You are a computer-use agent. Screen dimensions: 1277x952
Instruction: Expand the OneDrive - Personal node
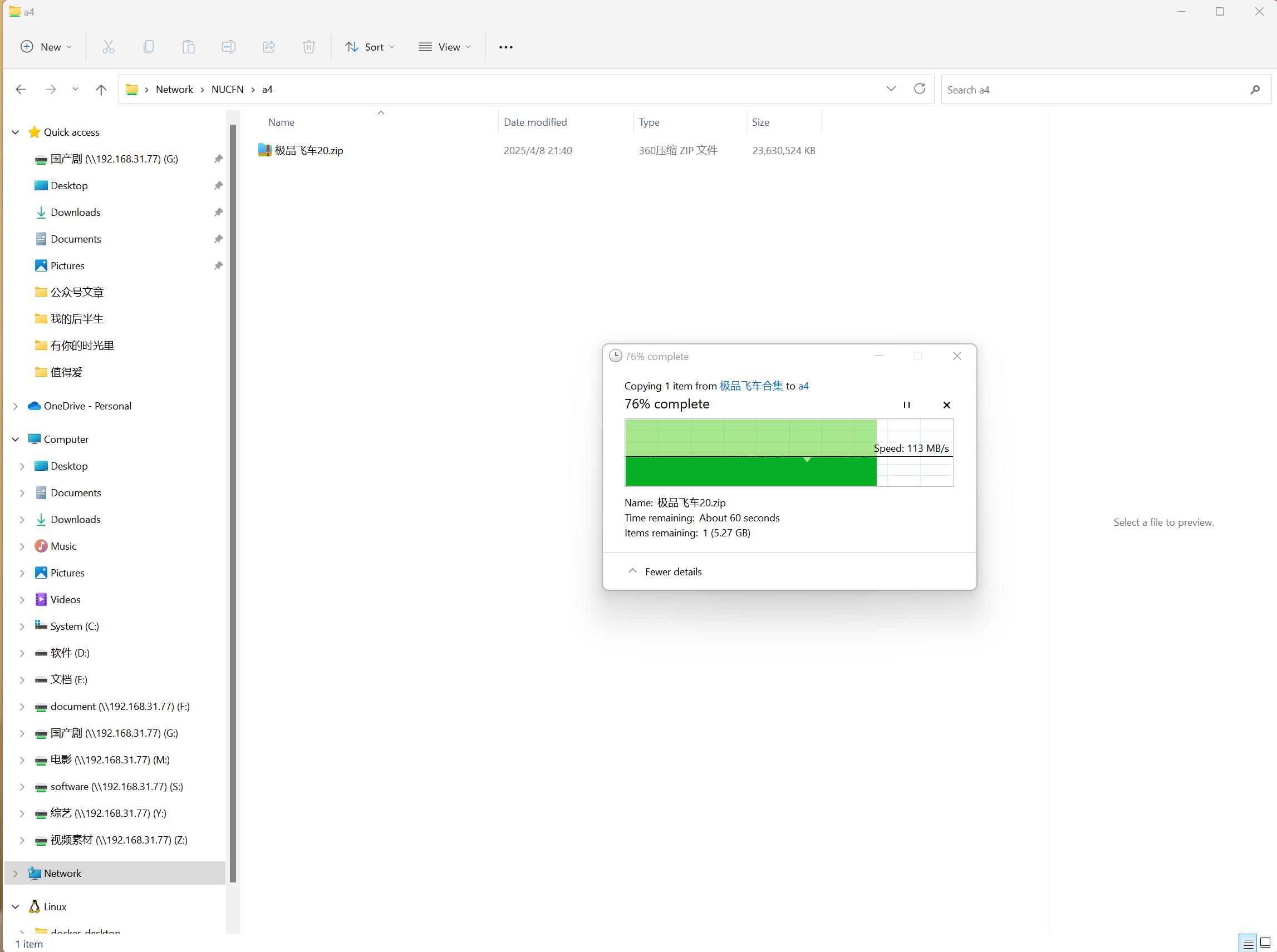click(x=16, y=406)
